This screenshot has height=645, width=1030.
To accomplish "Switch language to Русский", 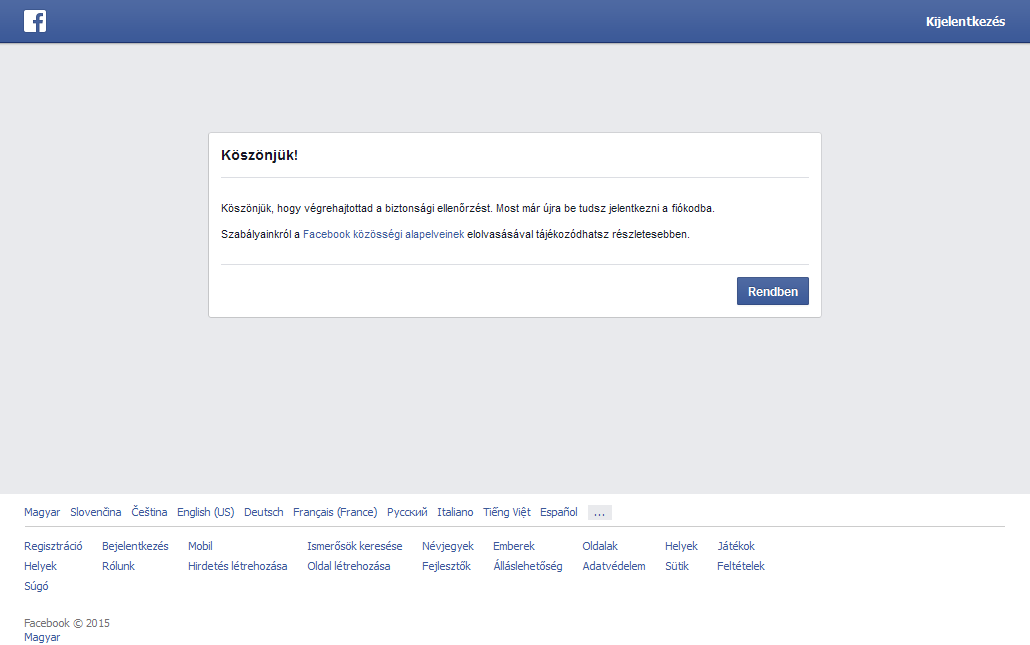I will point(407,512).
